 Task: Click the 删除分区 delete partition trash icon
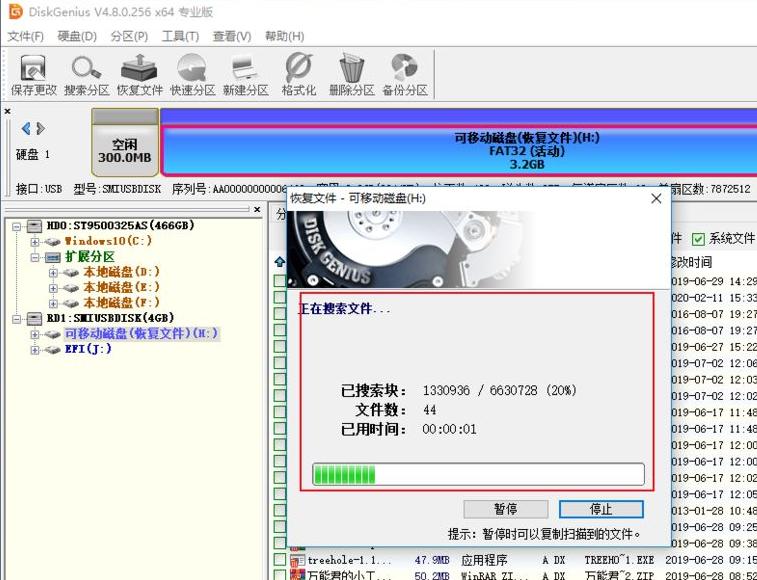pyautogui.click(x=351, y=68)
